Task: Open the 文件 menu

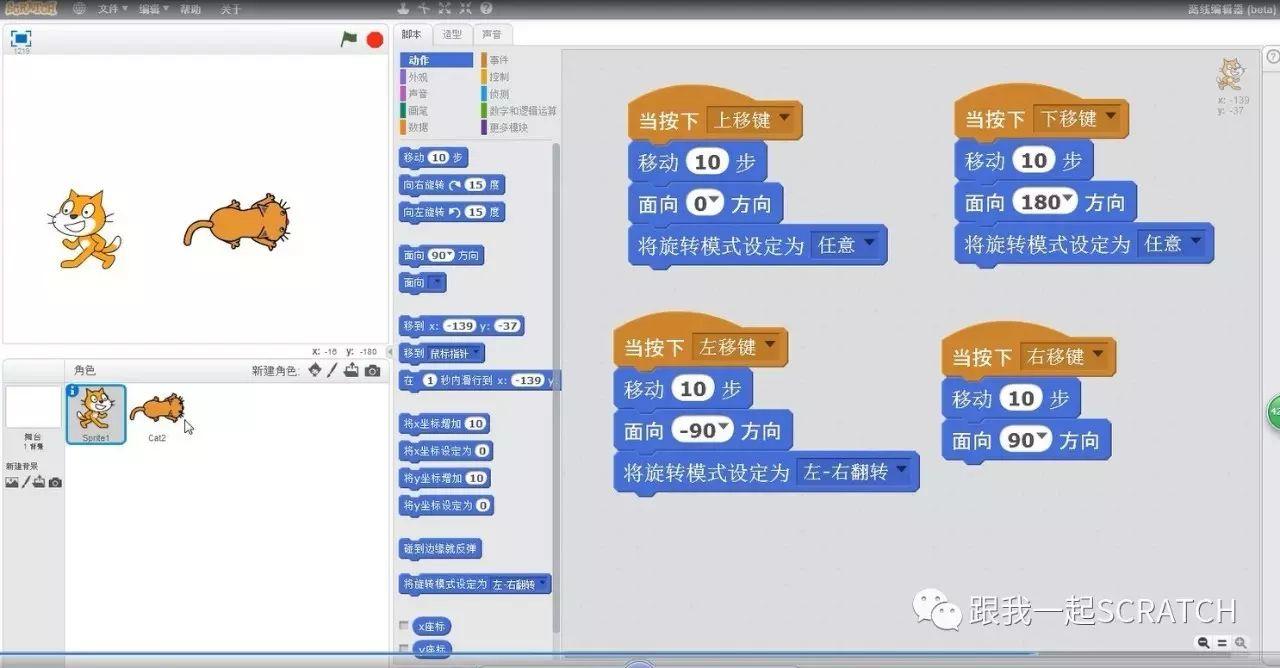Action: [x=112, y=9]
